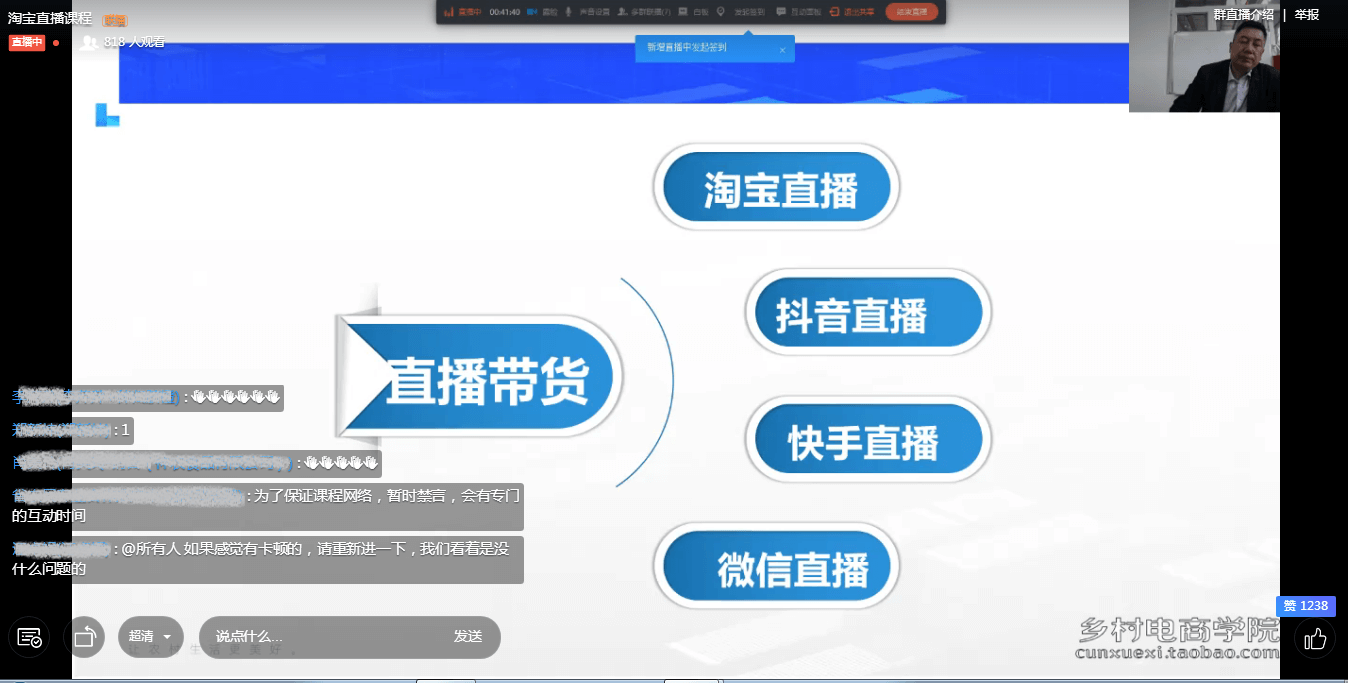This screenshot has height=683, width=1348.
Task: Click the camera 露脸 icon in toolbar
Action: coord(532,12)
